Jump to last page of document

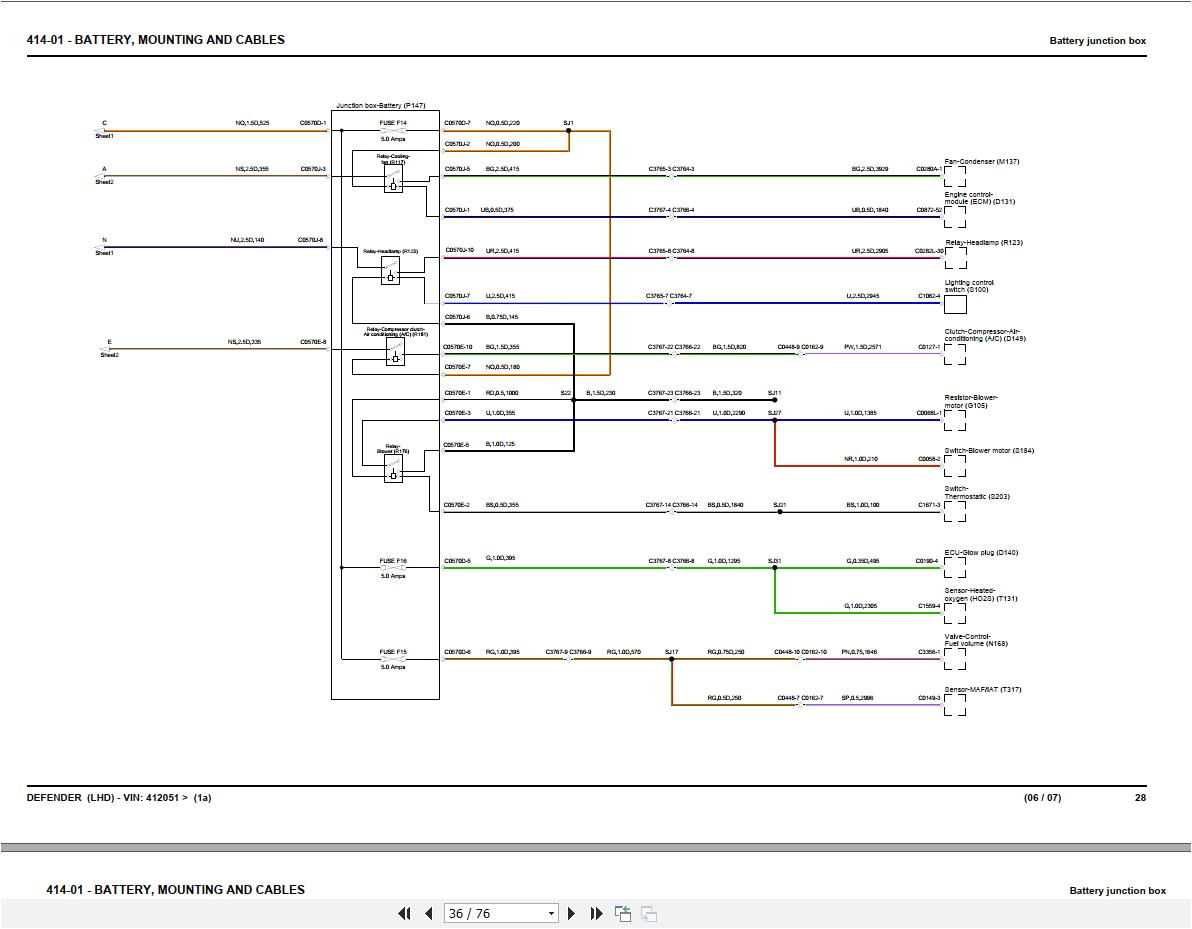click(x=596, y=913)
